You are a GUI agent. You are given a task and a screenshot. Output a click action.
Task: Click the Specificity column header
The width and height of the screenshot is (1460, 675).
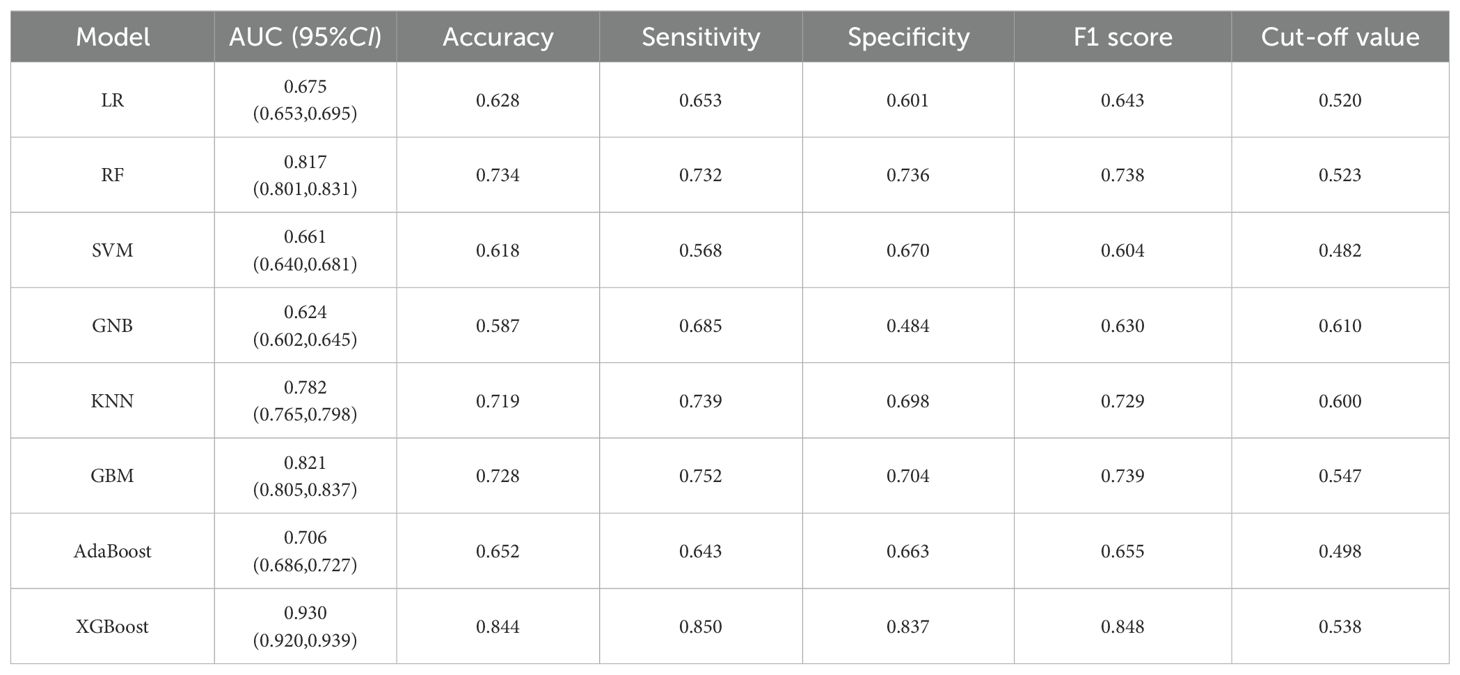point(908,37)
